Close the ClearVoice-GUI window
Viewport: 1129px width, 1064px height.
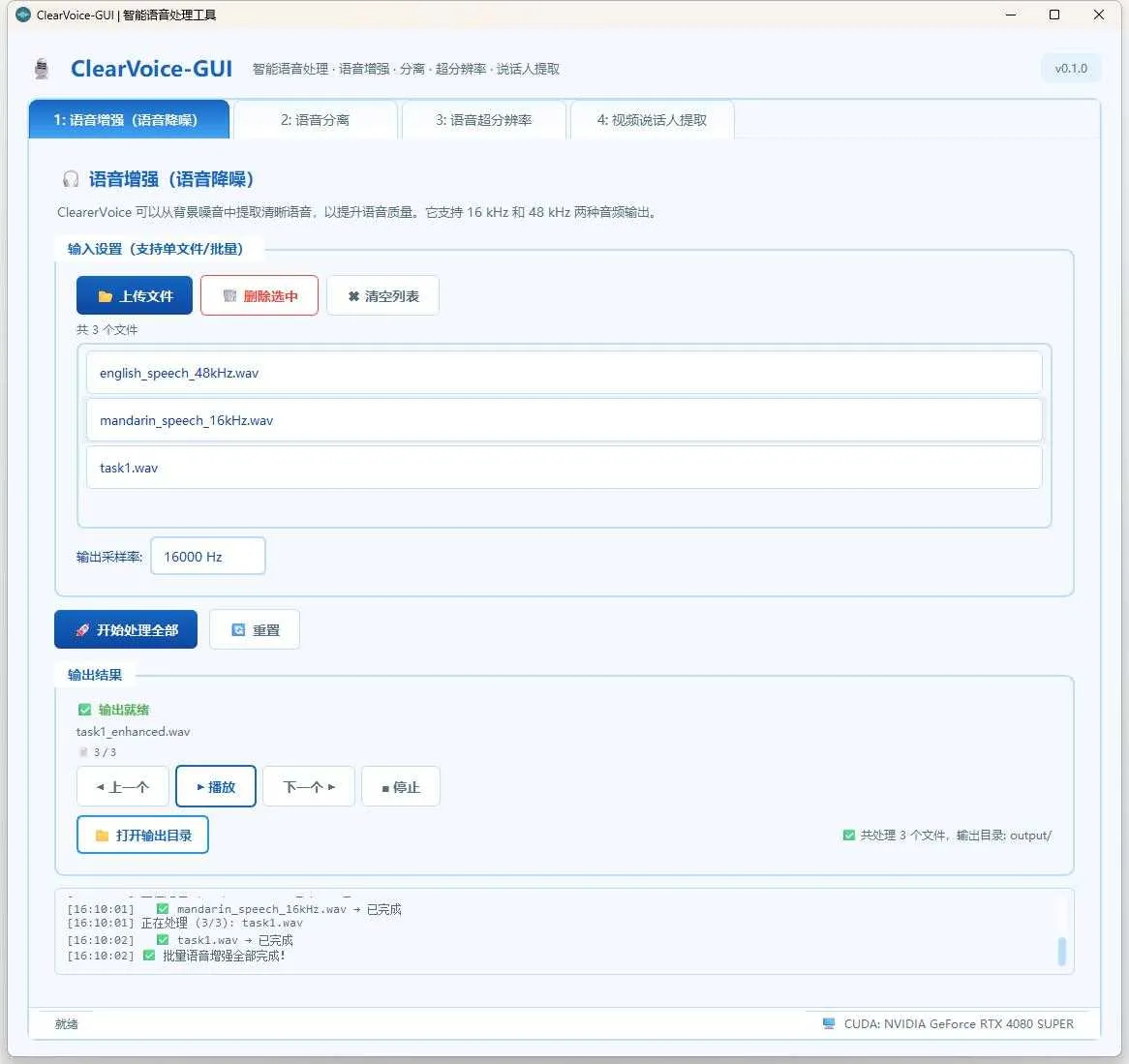coord(1099,15)
